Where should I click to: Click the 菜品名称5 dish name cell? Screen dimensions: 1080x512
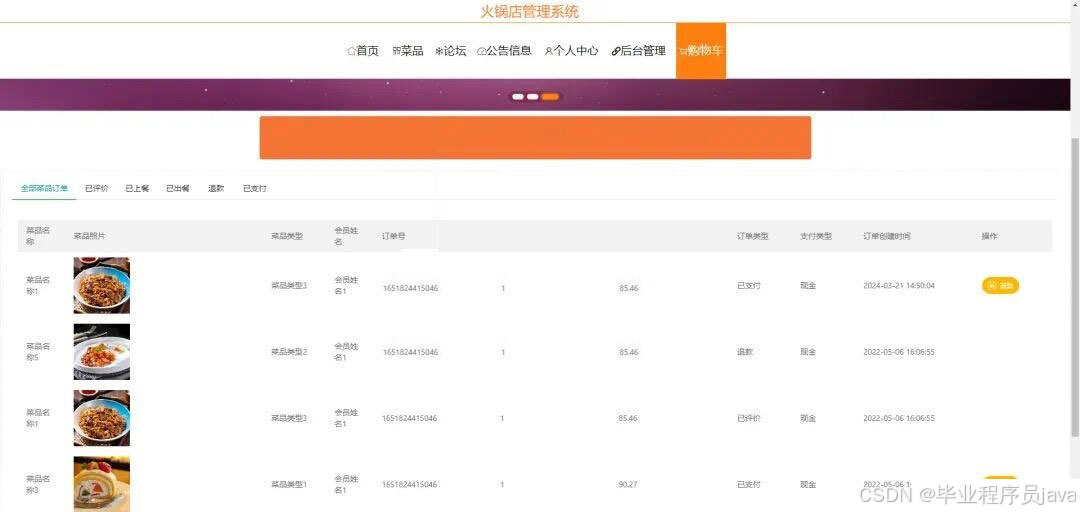point(39,351)
